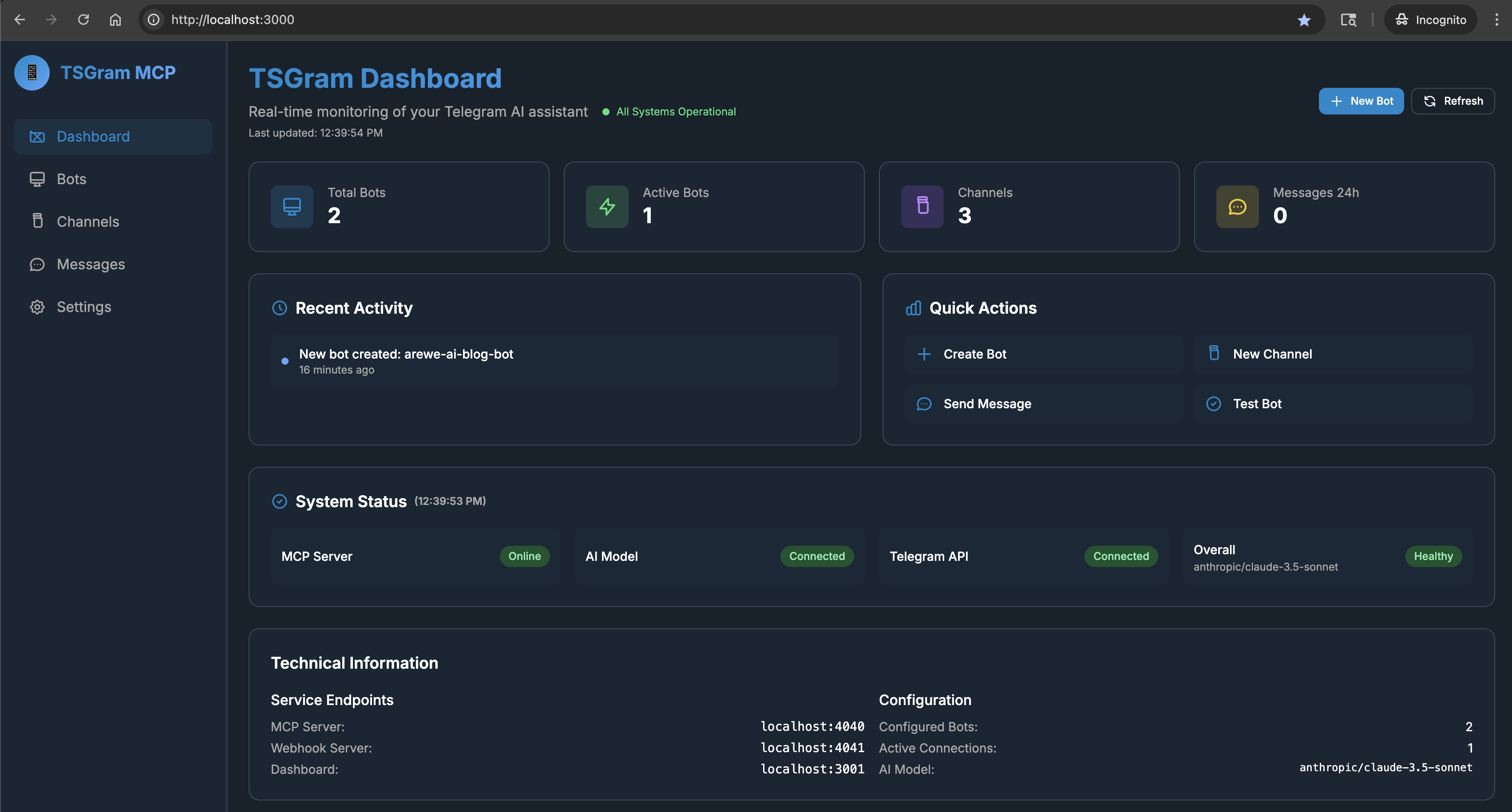Reload the page with browser refresh icon
Viewport: 1512px width, 812px height.
83,20
